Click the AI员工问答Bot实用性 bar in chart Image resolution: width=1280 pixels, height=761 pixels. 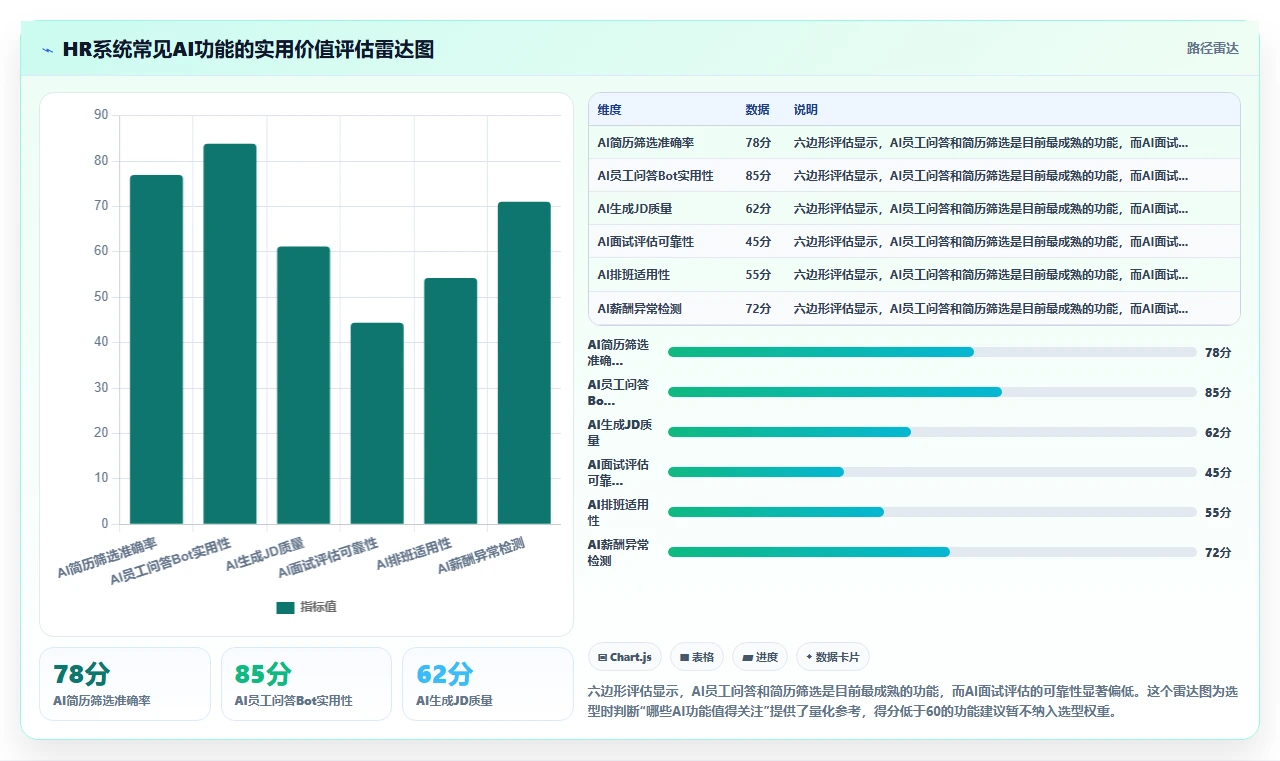click(x=230, y=333)
